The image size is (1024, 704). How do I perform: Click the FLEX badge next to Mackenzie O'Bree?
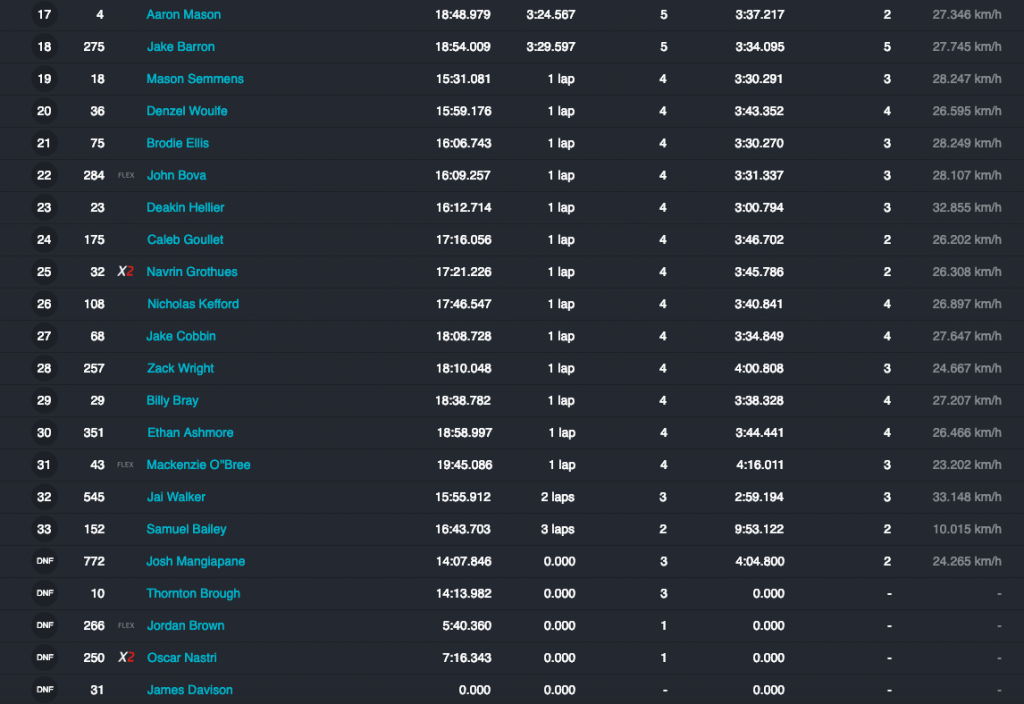coord(126,465)
